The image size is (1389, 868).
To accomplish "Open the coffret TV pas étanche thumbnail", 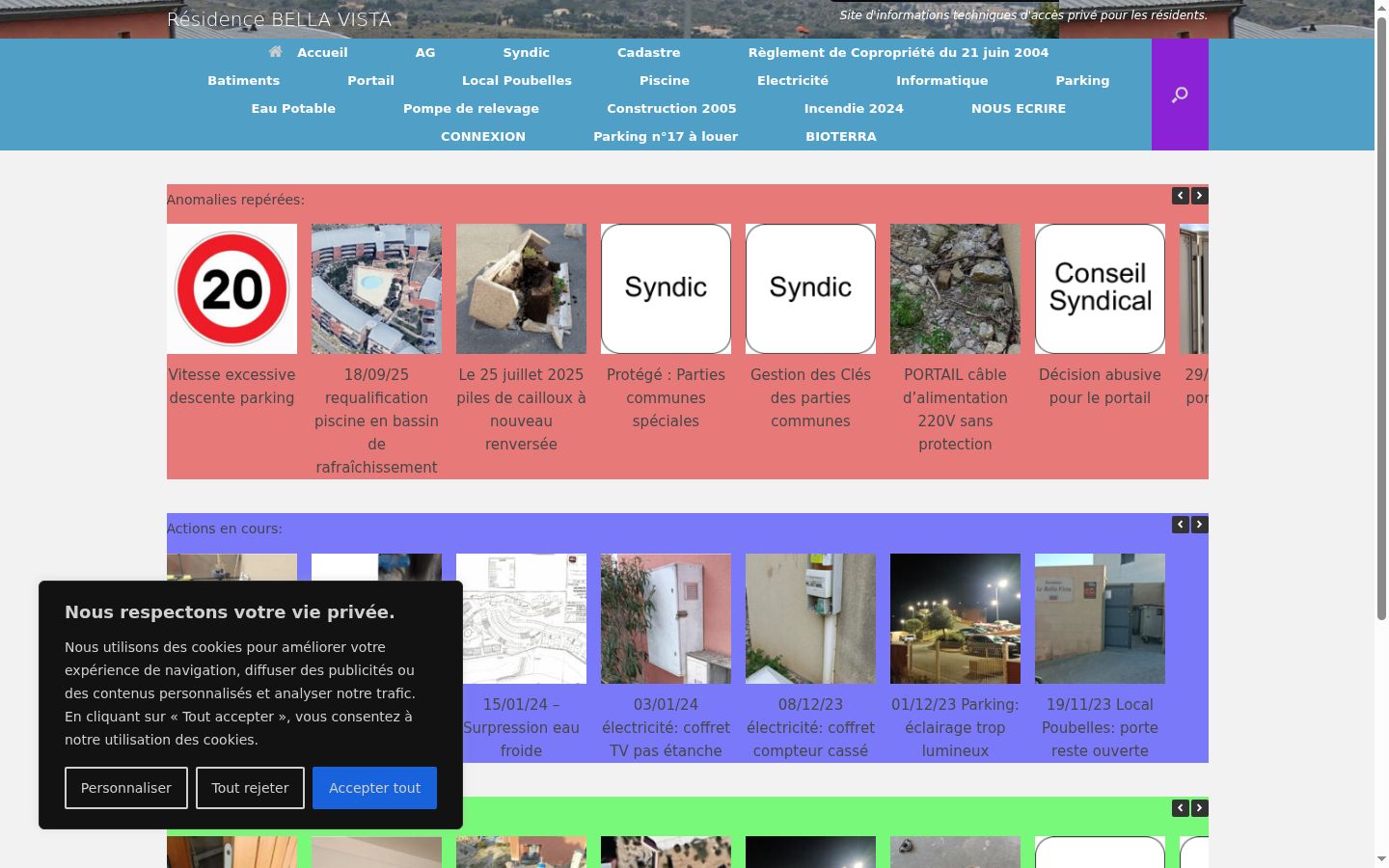I will tap(666, 618).
